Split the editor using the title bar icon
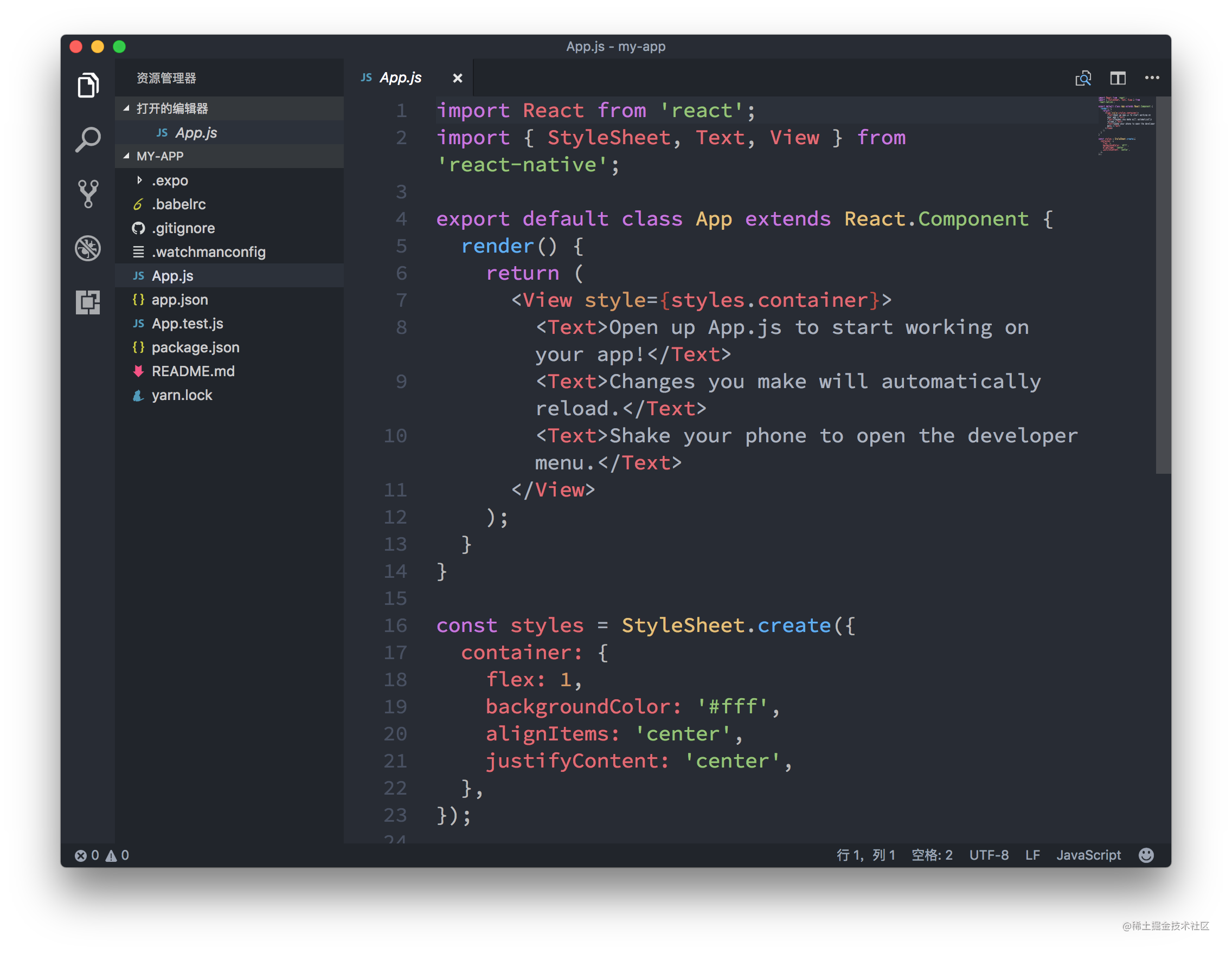1232x954 pixels. [x=1118, y=78]
